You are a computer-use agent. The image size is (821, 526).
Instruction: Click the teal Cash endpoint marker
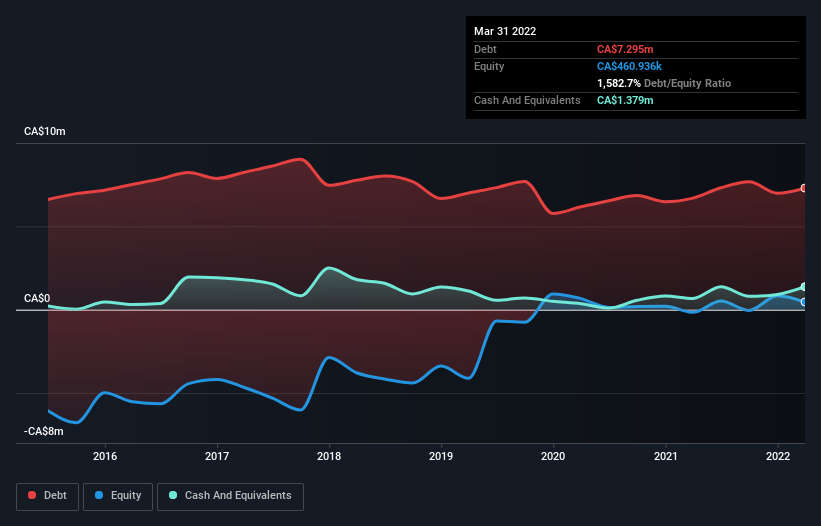(x=804, y=287)
